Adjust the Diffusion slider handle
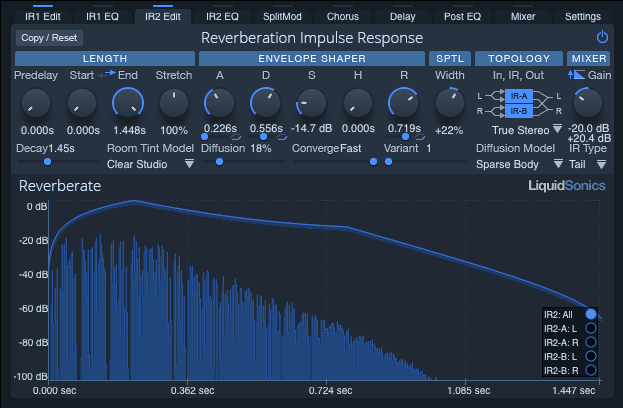 [x=219, y=162]
